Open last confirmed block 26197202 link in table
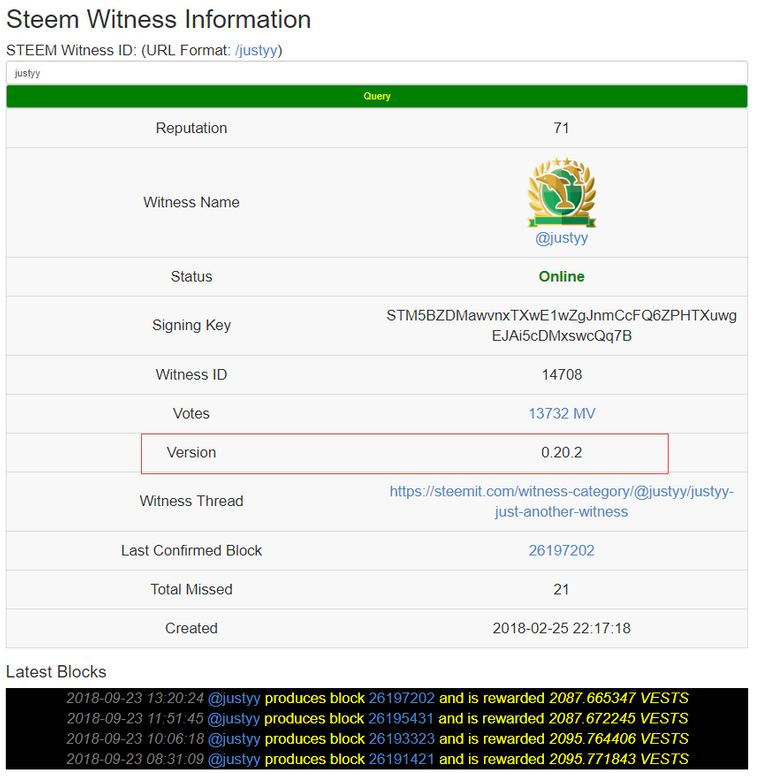 562,551
